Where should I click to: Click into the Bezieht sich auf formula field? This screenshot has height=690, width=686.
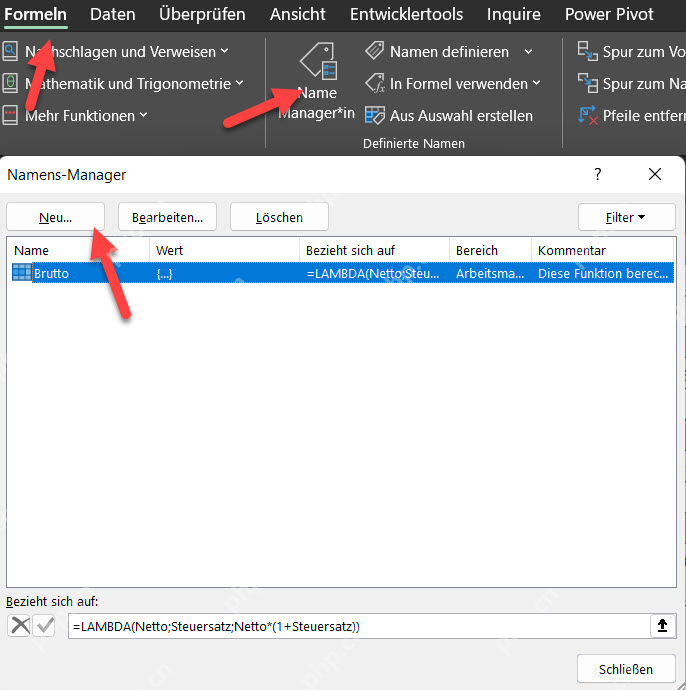click(x=359, y=626)
